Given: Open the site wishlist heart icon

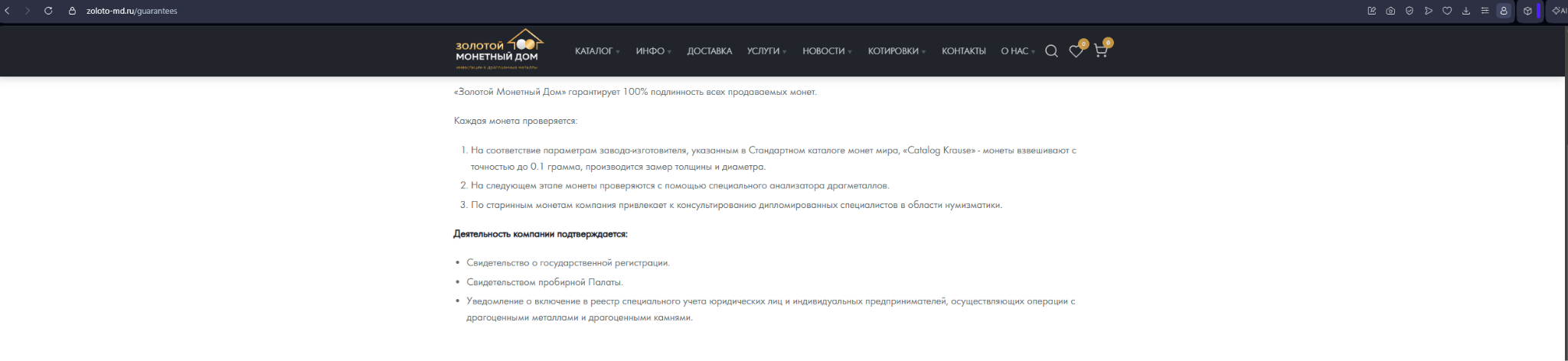Looking at the screenshot, I should pos(1076,51).
